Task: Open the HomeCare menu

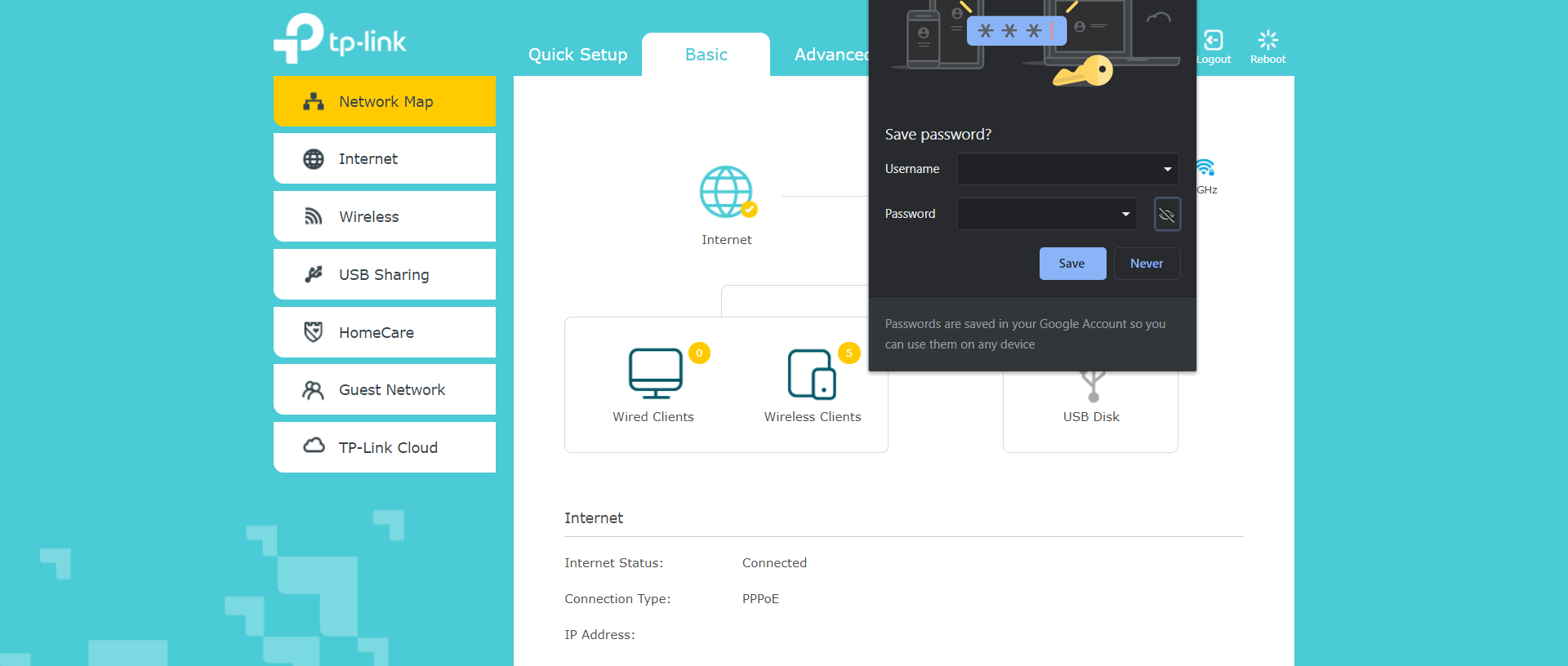Action: 385,332
